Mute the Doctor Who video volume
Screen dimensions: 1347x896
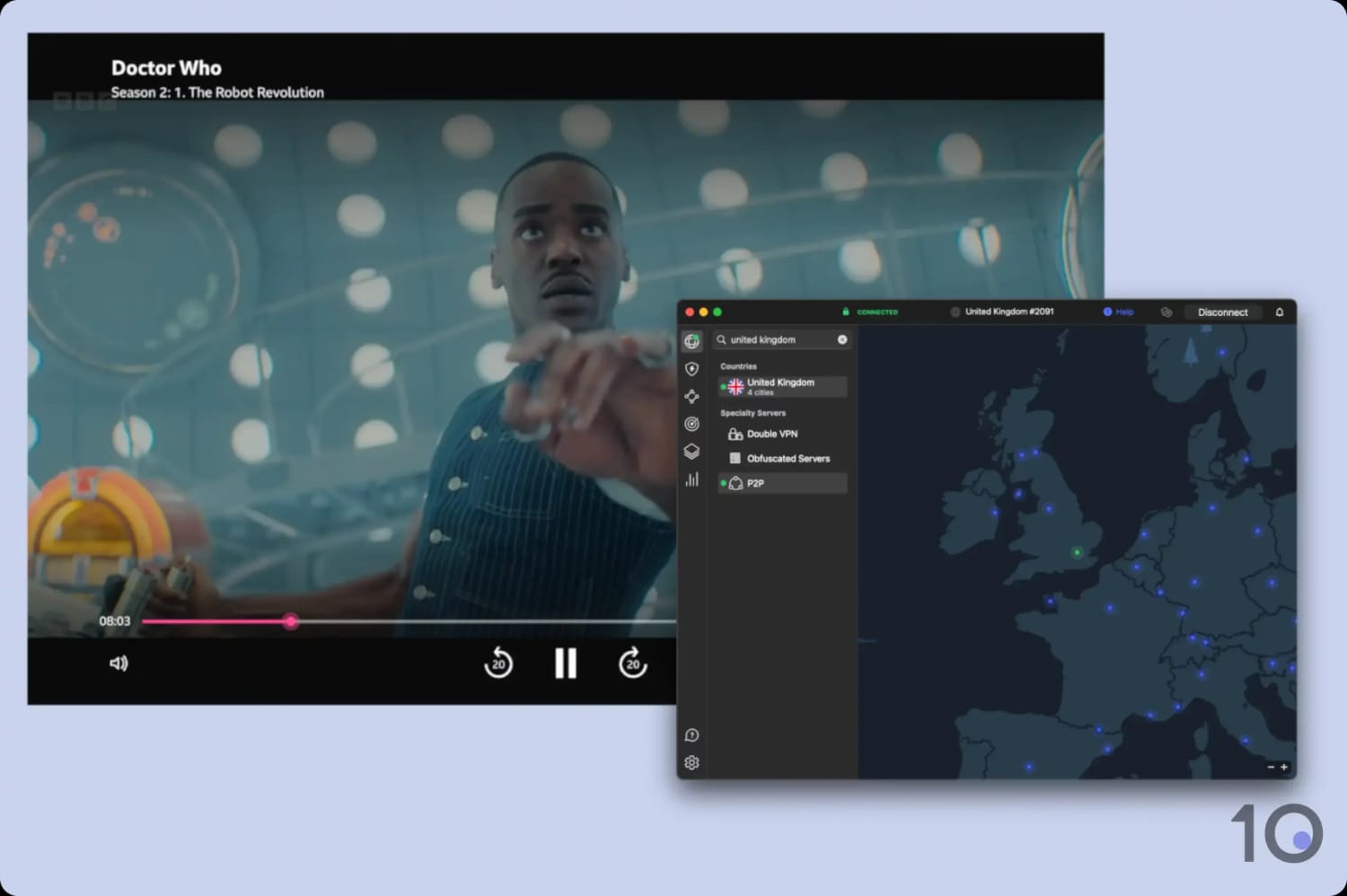[x=119, y=663]
